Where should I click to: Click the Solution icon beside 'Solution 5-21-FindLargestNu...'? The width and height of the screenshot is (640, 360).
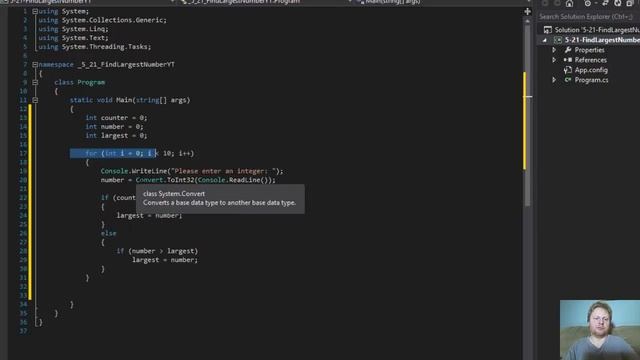pyautogui.click(x=548, y=30)
